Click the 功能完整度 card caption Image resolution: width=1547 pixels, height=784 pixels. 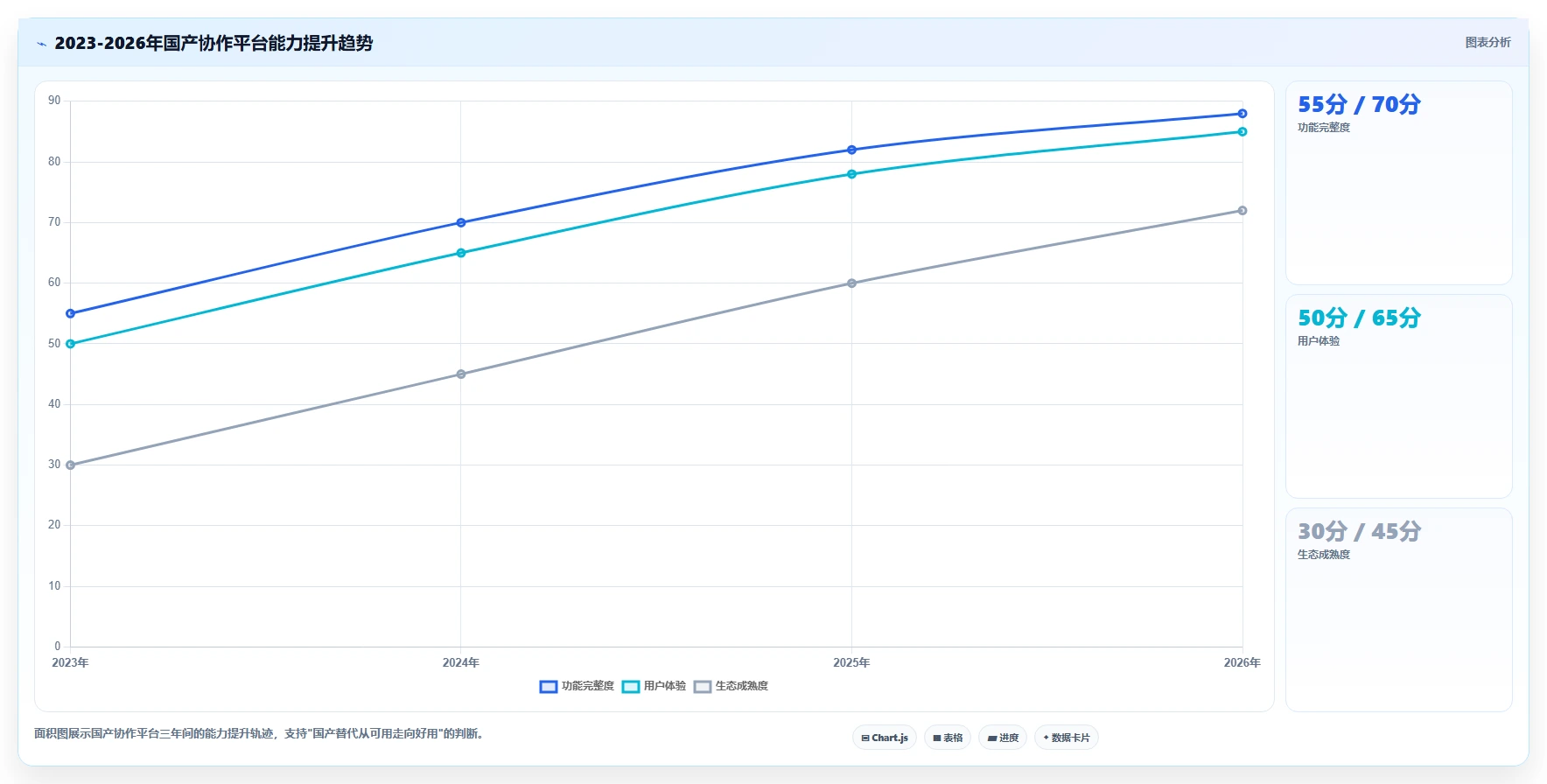coord(1323,128)
